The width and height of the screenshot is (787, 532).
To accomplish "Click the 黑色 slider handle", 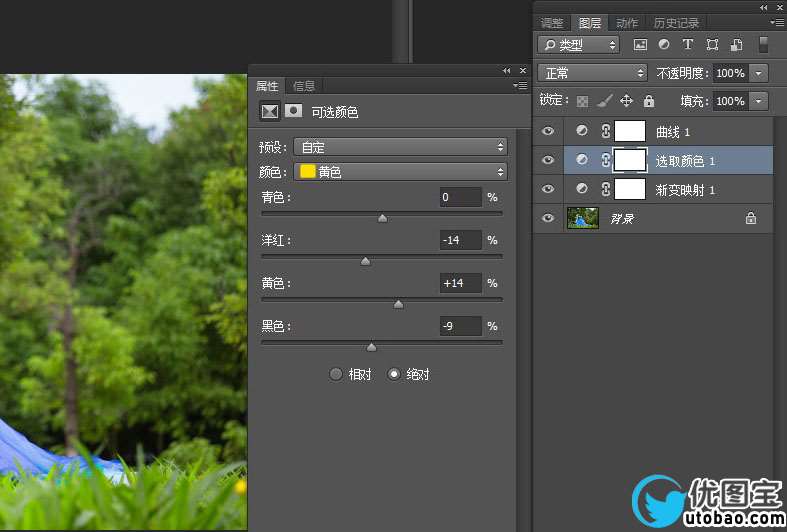I will coord(371,347).
